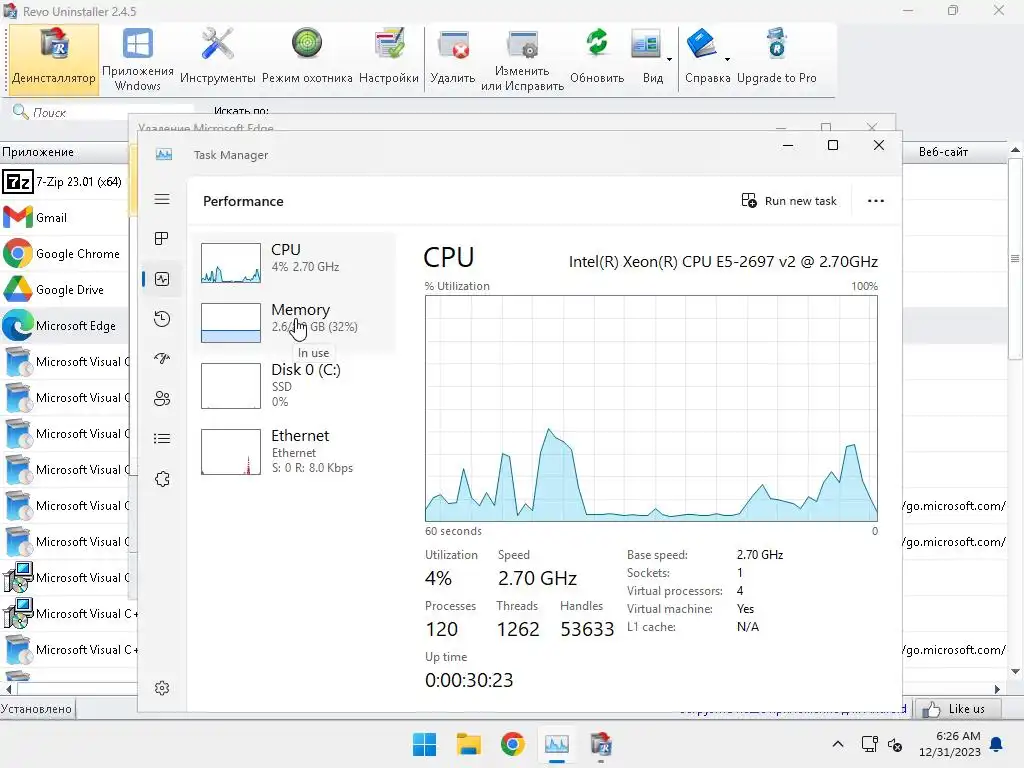Select 7-Zip 23.01 (x64) in Revo list
The image size is (1024, 768).
[64, 182]
